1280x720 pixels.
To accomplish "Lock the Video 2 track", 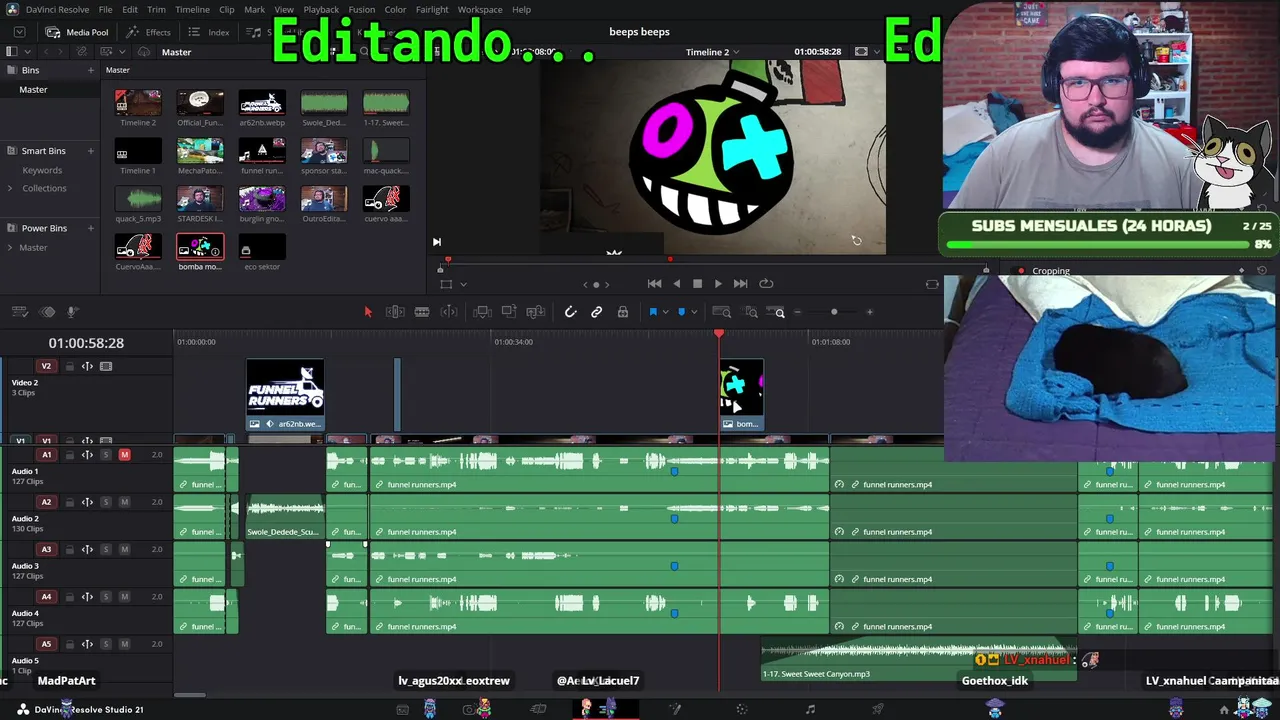I will tap(69, 366).
